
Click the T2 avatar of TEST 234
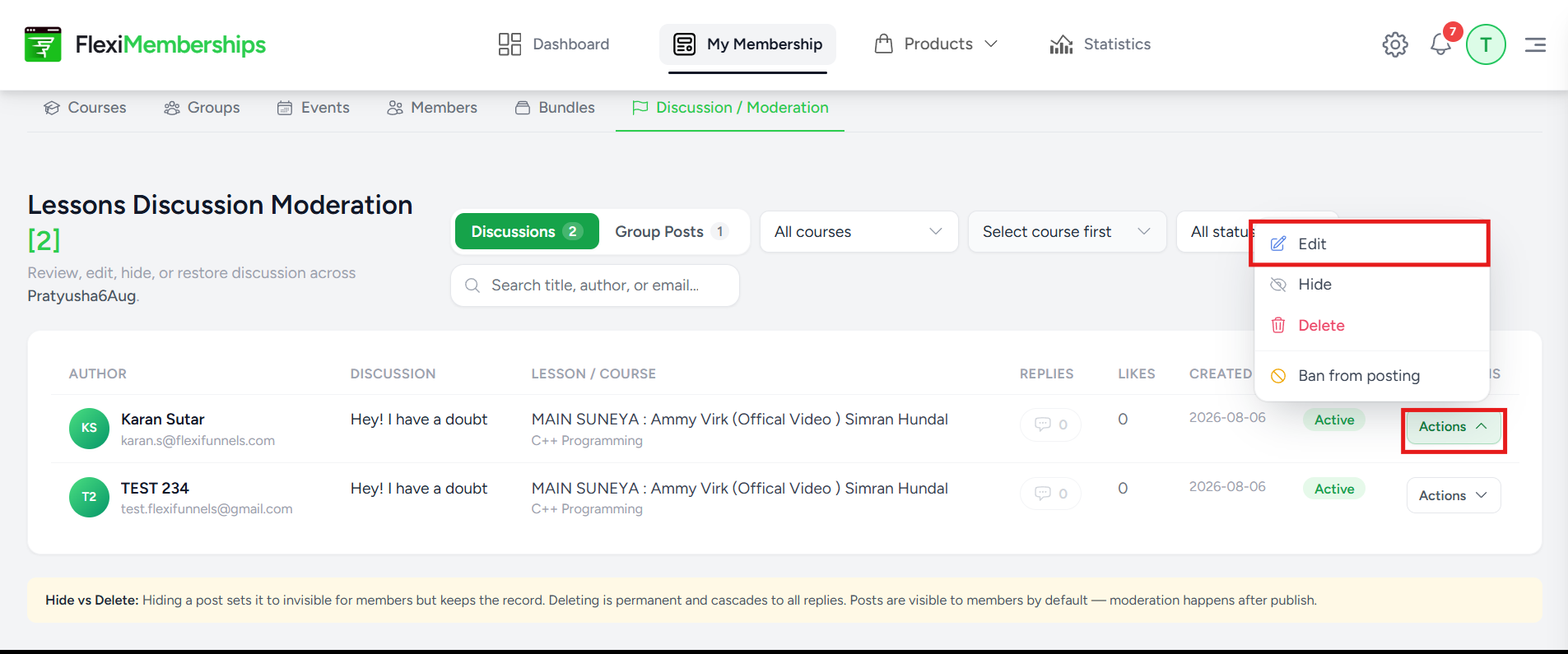[89, 497]
